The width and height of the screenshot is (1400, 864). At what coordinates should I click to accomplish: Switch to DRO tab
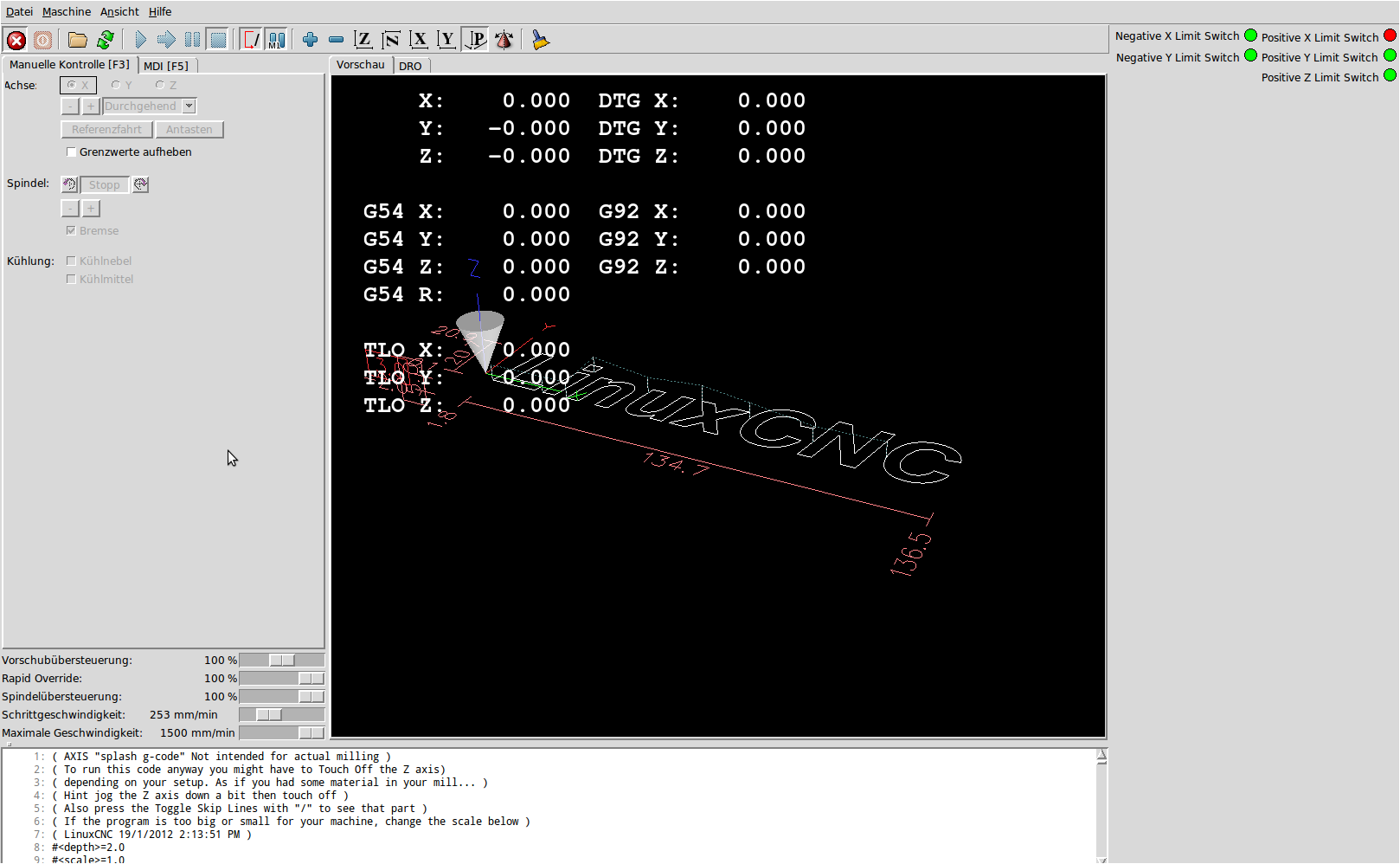[410, 66]
